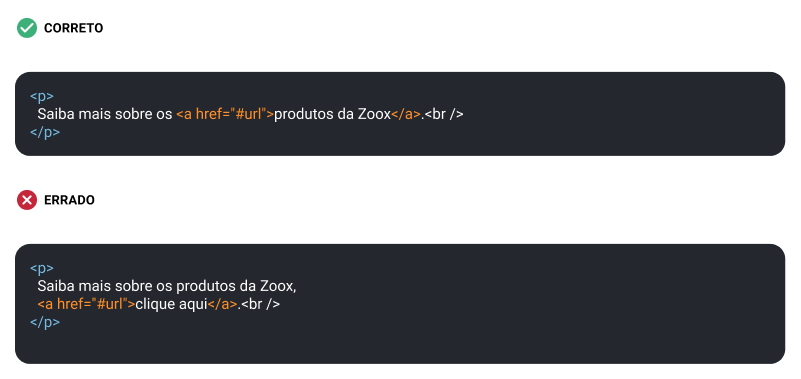Click closing </p> tag in second code block
This screenshot has width=801, height=379.
tap(45, 322)
